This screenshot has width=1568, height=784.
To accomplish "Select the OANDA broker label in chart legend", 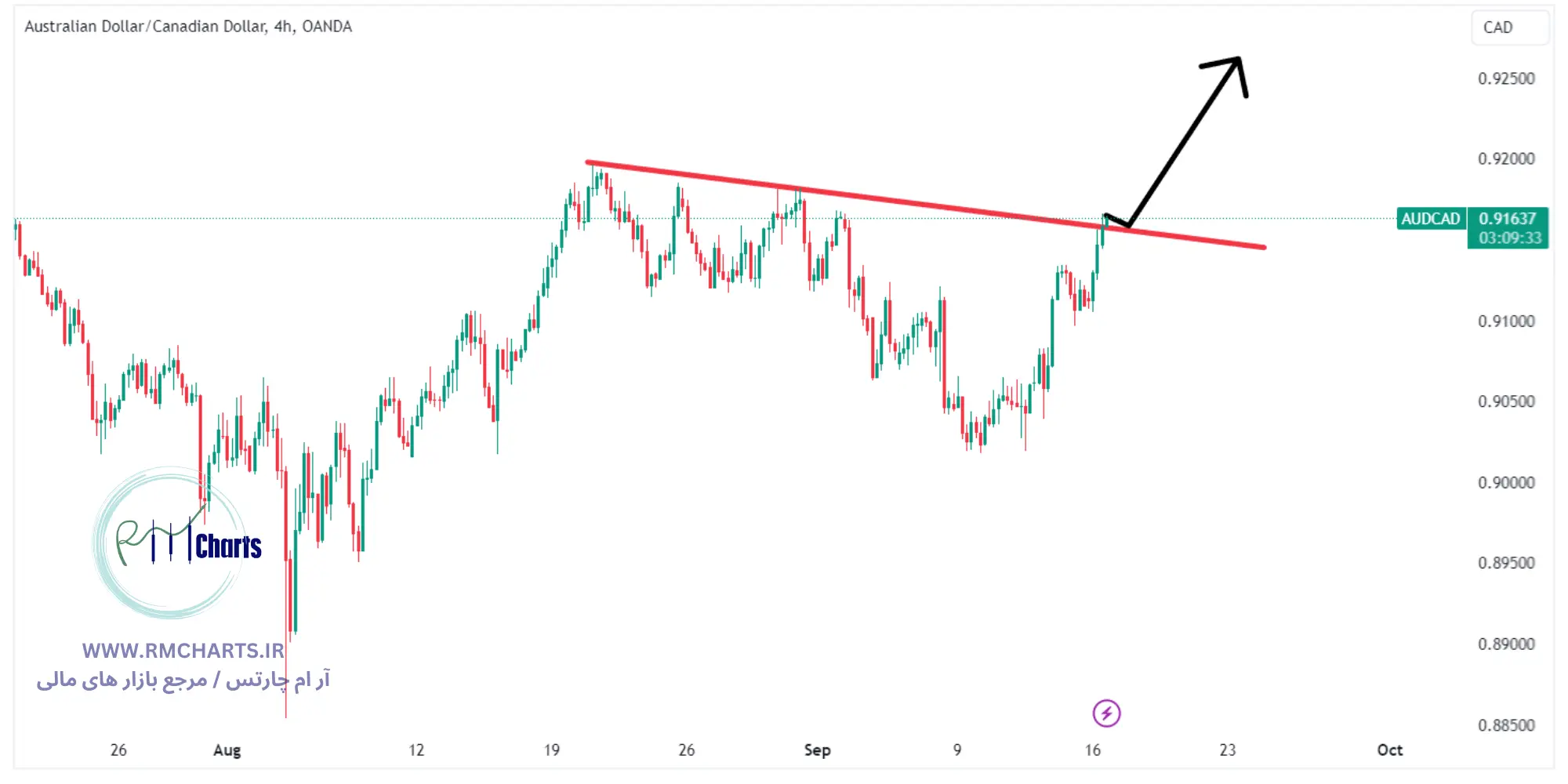I will coord(328,26).
